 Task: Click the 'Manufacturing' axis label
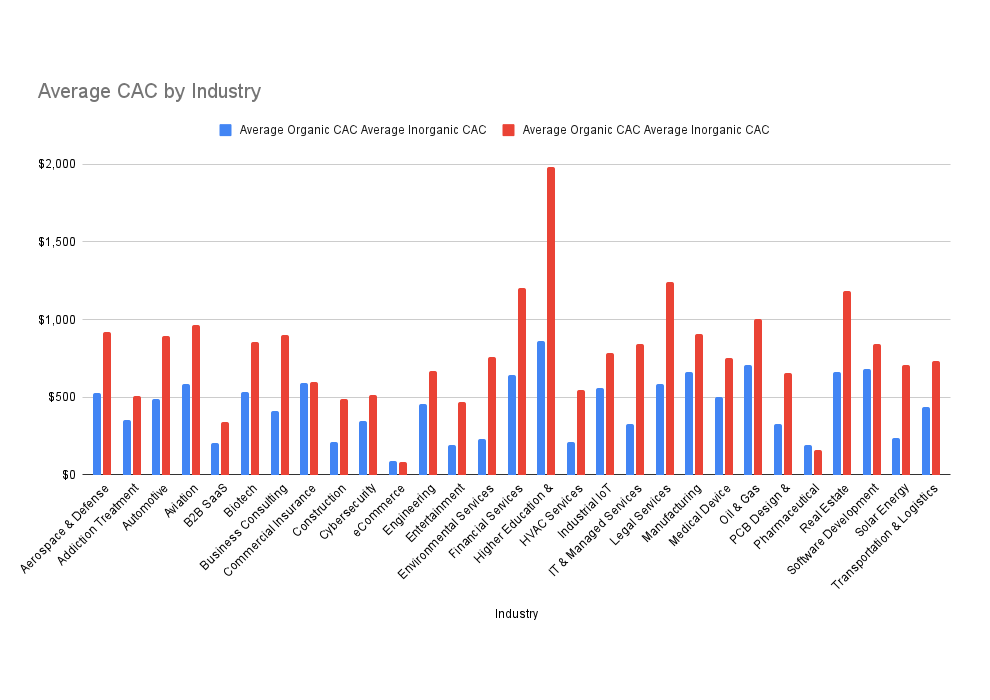(x=672, y=513)
